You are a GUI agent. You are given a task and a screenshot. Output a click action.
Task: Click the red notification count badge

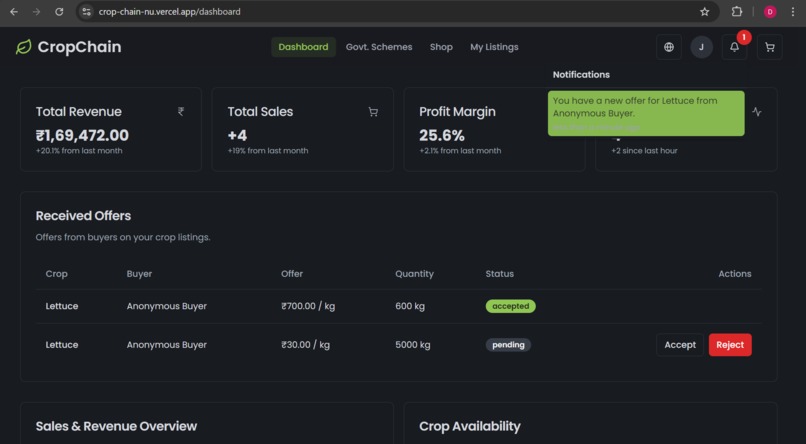pyautogui.click(x=743, y=37)
